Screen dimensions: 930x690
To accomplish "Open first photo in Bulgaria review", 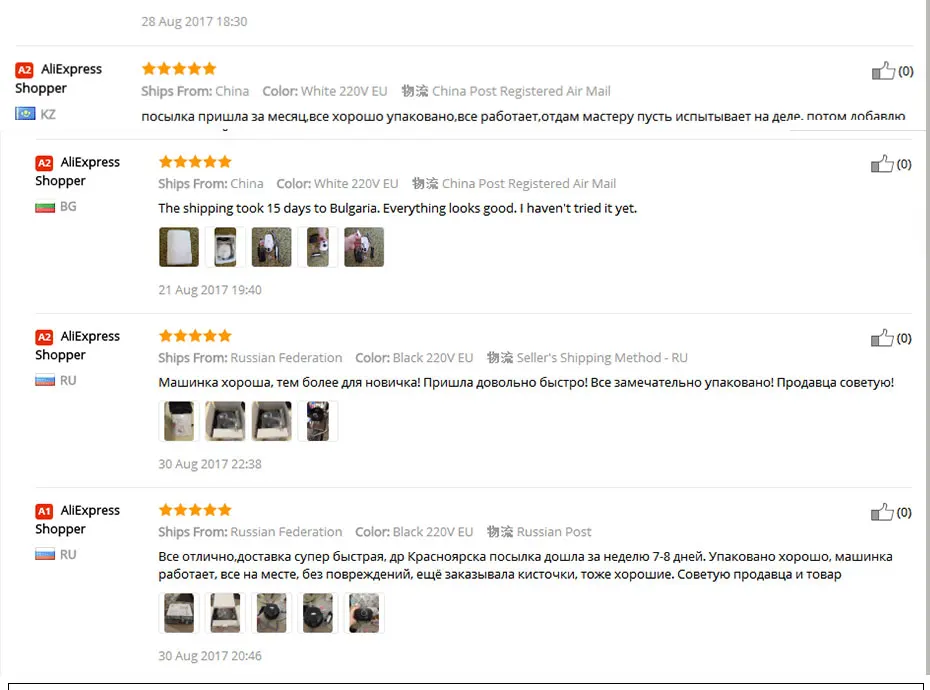I will pyautogui.click(x=179, y=247).
